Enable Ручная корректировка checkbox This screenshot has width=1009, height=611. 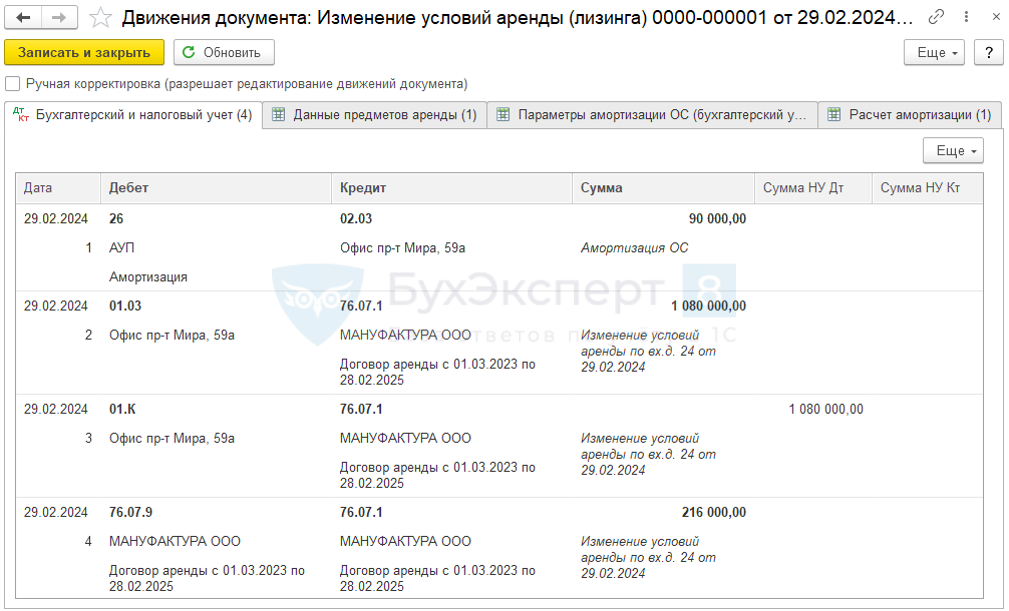pyautogui.click(x=13, y=84)
